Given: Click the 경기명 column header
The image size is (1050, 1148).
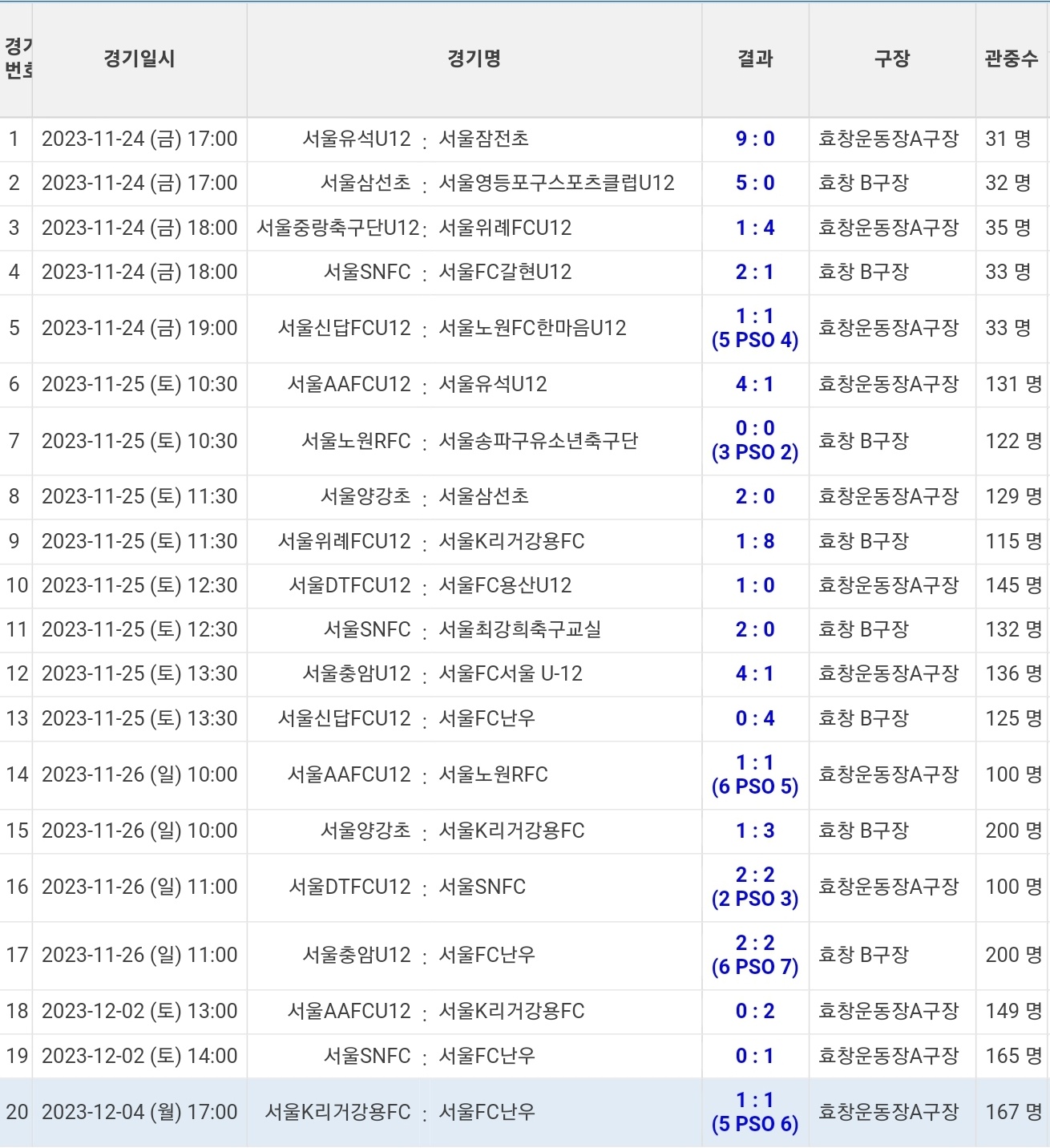Looking at the screenshot, I should [474, 59].
